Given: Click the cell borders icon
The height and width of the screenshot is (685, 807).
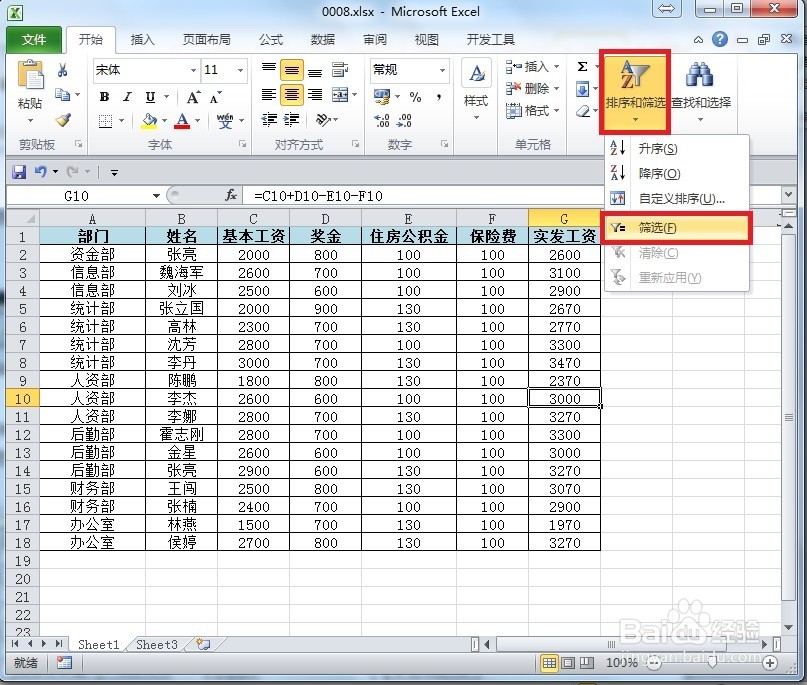Looking at the screenshot, I should pyautogui.click(x=105, y=121).
